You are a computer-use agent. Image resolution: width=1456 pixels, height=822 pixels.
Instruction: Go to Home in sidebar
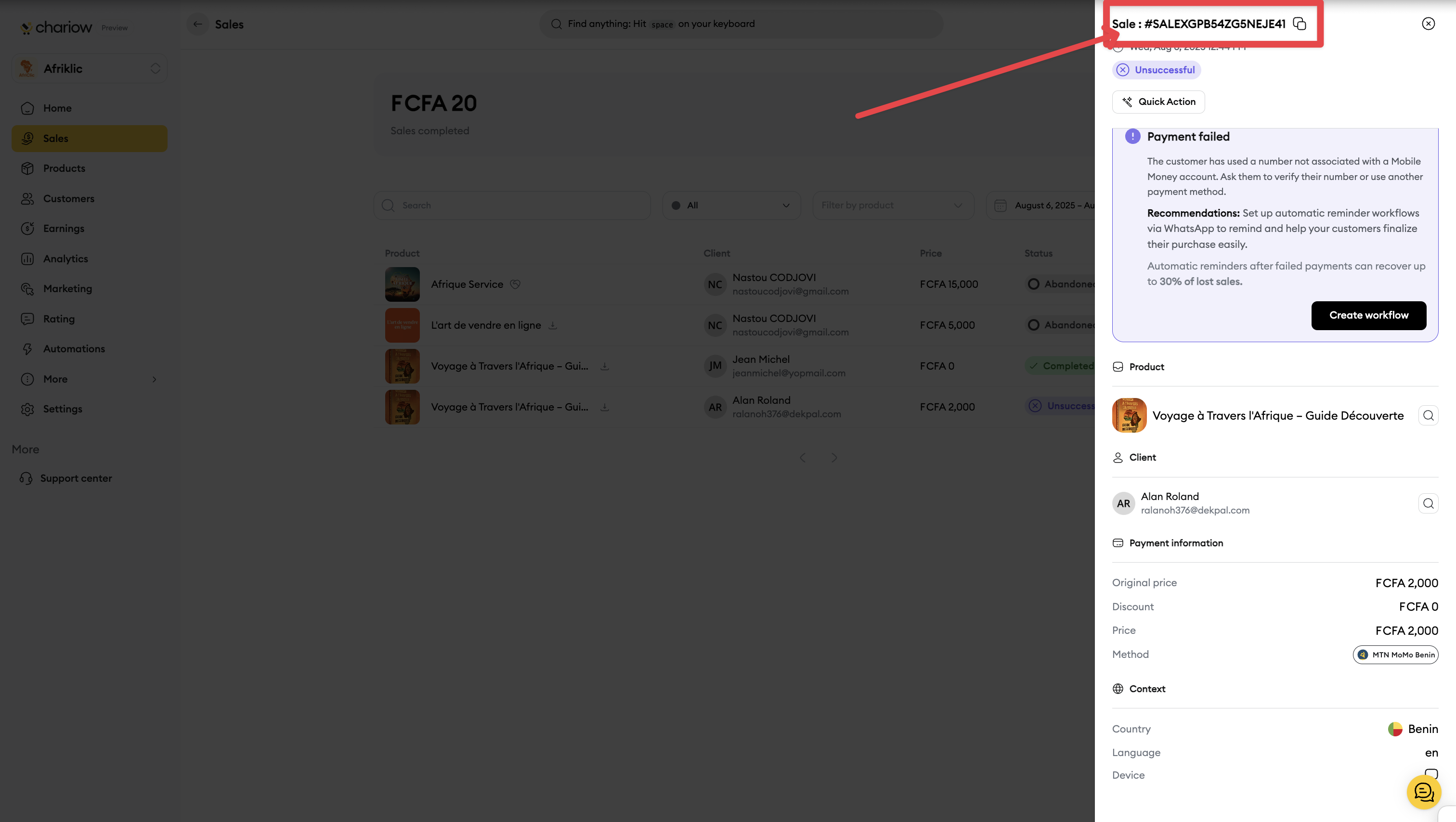pos(89,108)
